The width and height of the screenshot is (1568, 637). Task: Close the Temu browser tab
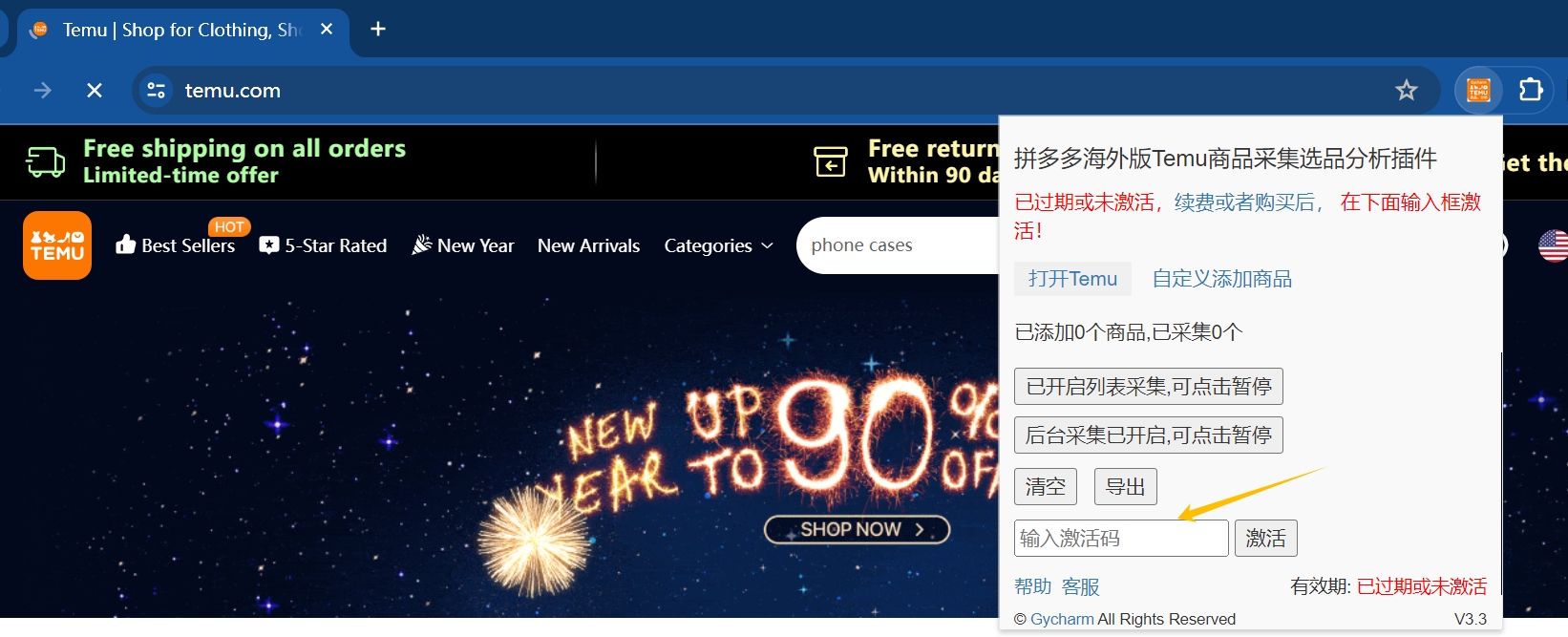click(x=327, y=30)
